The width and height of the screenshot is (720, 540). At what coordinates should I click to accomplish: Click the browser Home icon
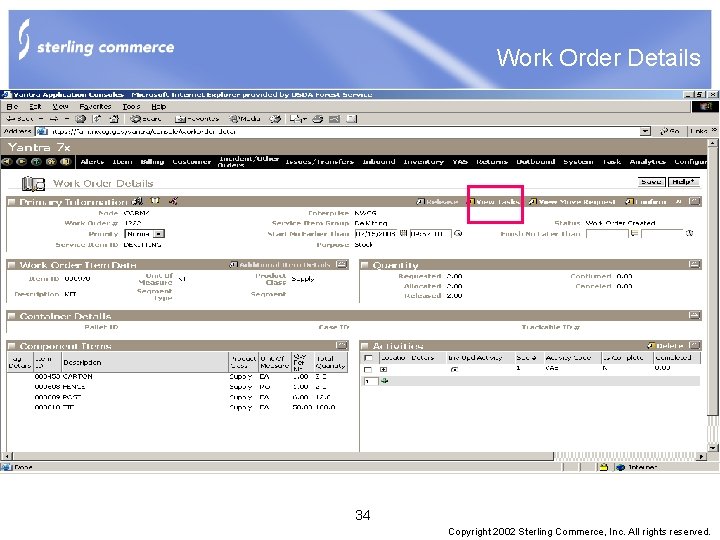[x=114, y=119]
